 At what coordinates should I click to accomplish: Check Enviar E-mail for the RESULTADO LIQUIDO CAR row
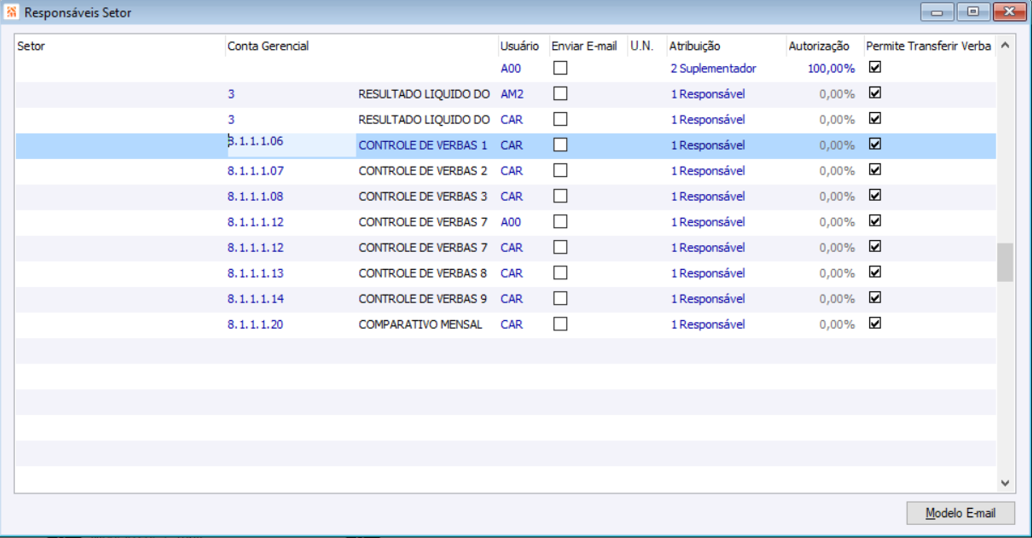pos(560,119)
